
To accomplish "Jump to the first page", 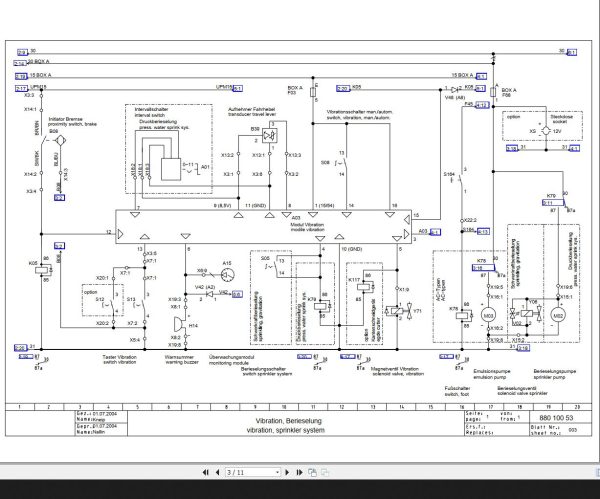I will (205, 472).
